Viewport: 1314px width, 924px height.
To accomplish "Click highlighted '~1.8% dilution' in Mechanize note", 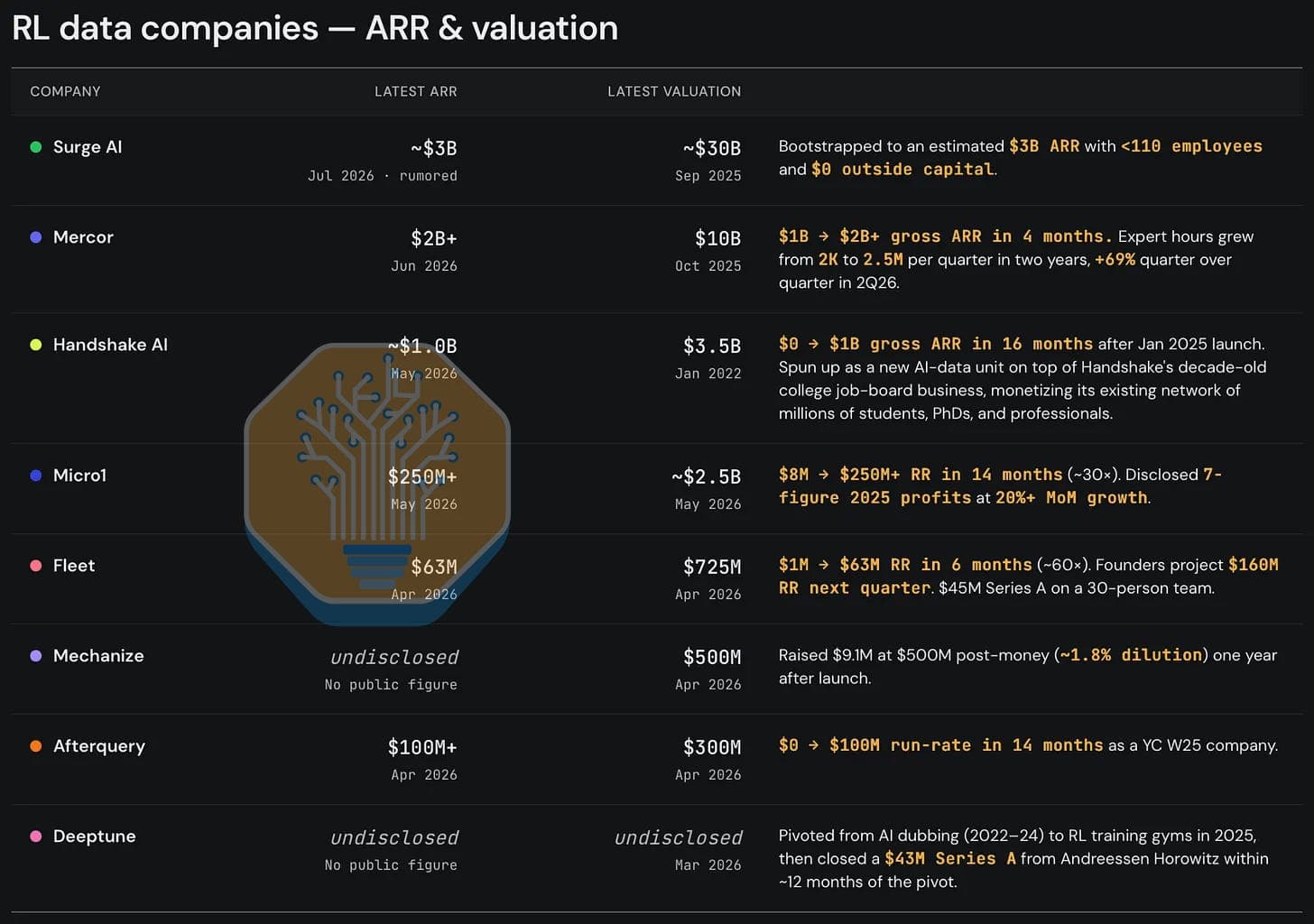I will 1131,655.
